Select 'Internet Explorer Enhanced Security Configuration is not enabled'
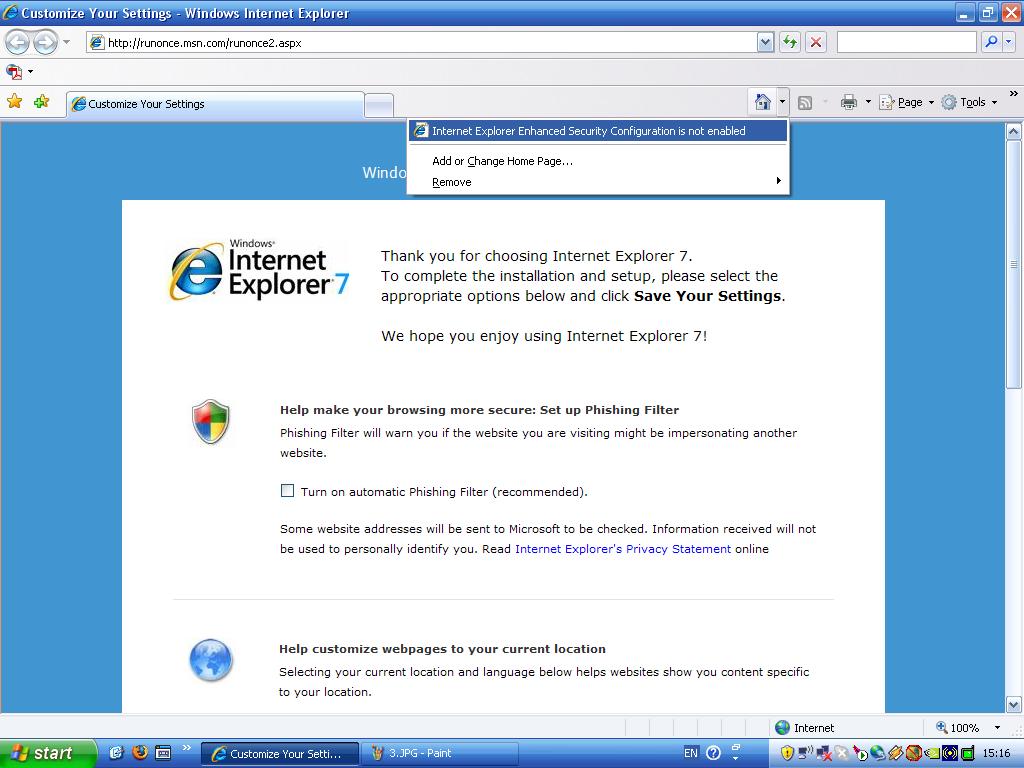Viewport: 1024px width, 768px height. pos(598,131)
